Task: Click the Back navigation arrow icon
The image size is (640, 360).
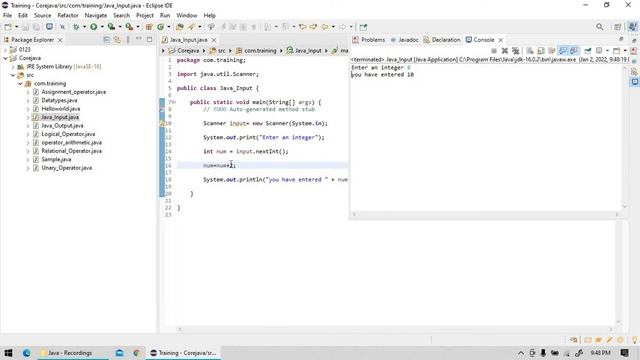Action: click(324, 27)
